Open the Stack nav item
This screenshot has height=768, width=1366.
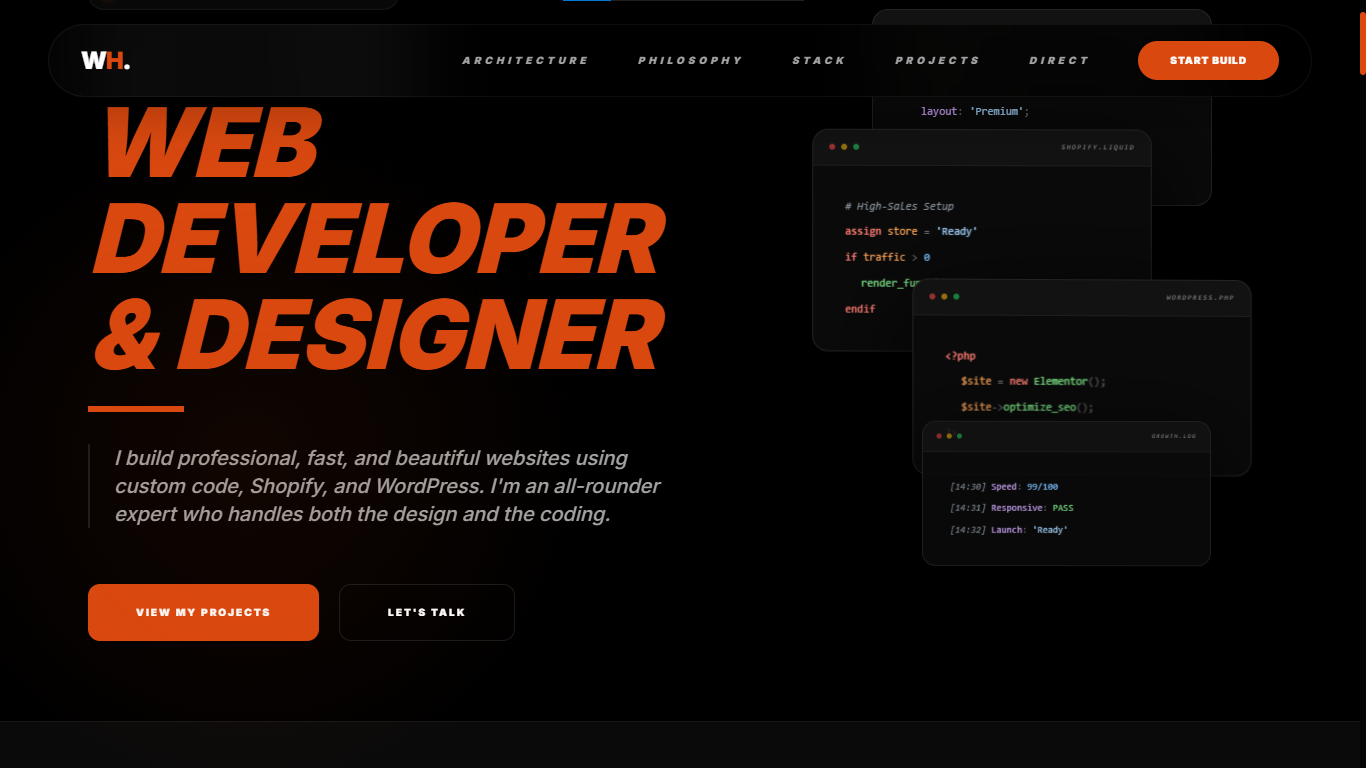pos(819,60)
